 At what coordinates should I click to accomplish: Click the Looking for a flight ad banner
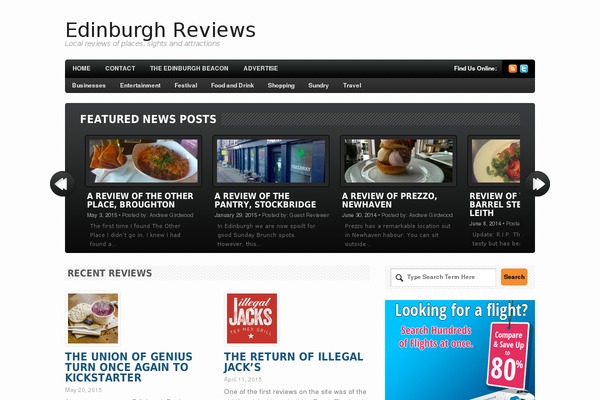pyautogui.click(x=460, y=350)
